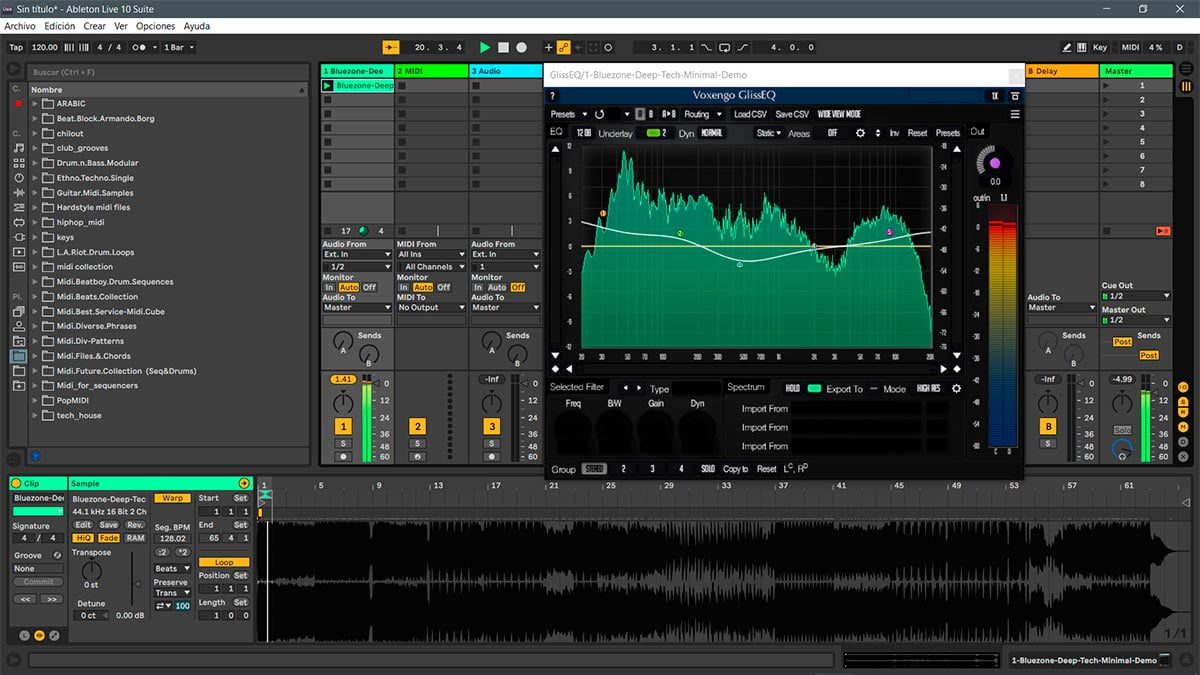Open the Opciones menu
The width and height of the screenshot is (1200, 675).
155,26
